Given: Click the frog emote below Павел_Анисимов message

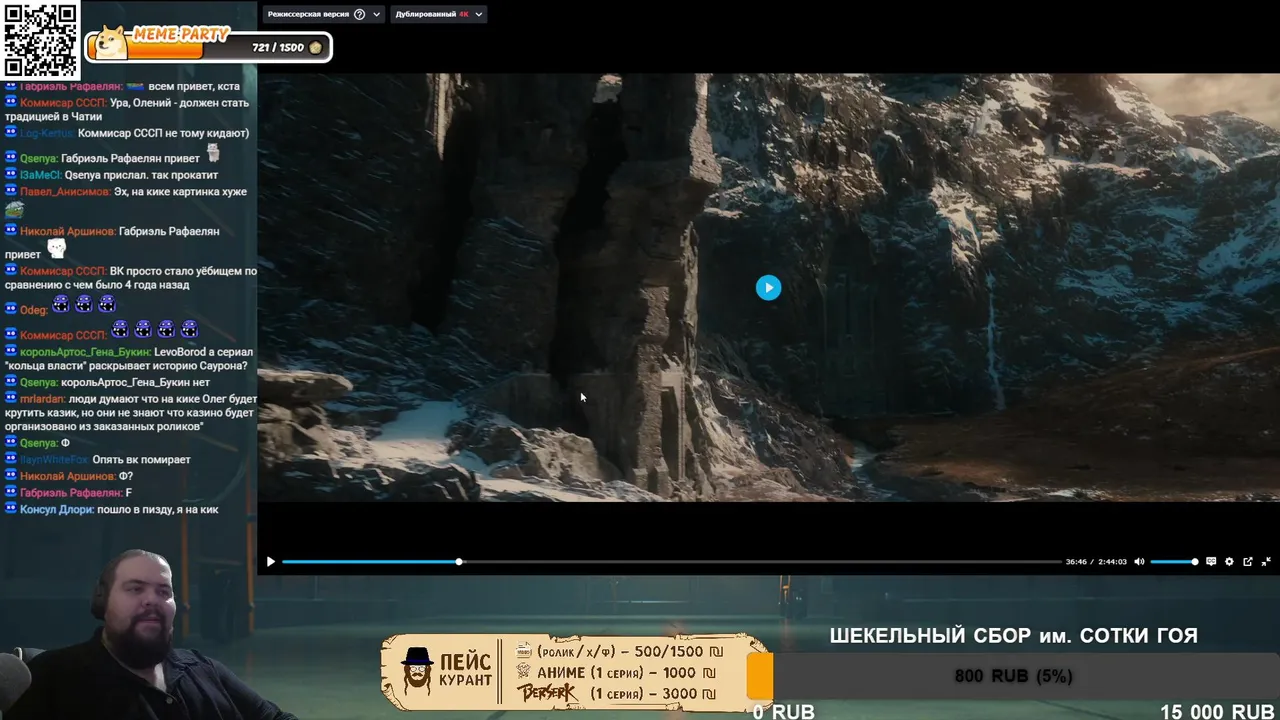Looking at the screenshot, I should (x=14, y=209).
